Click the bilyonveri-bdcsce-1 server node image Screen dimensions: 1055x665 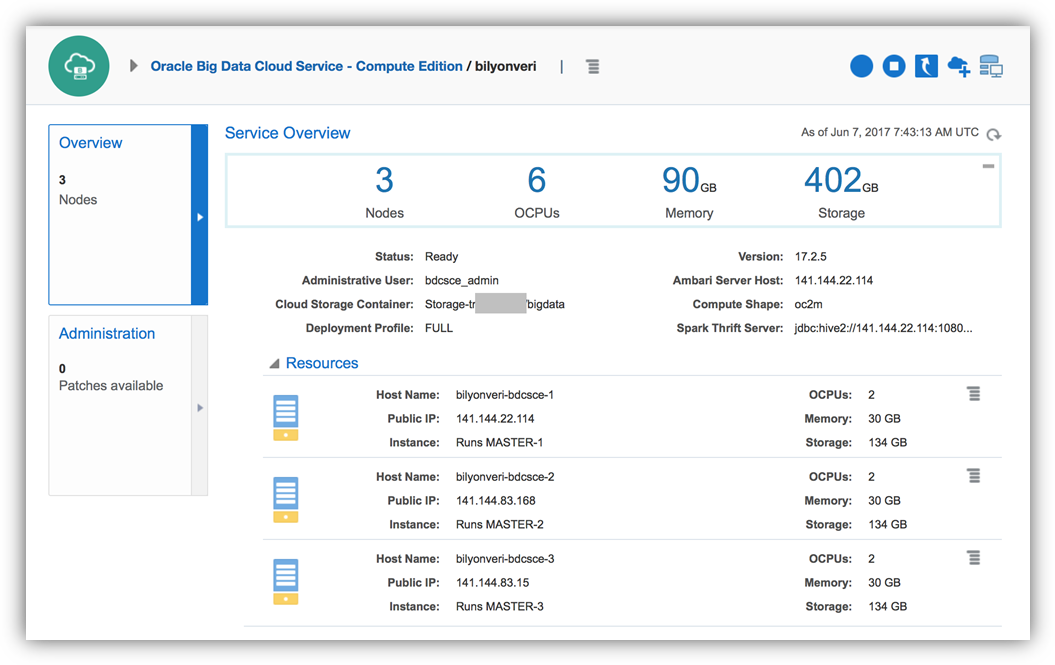tap(286, 417)
